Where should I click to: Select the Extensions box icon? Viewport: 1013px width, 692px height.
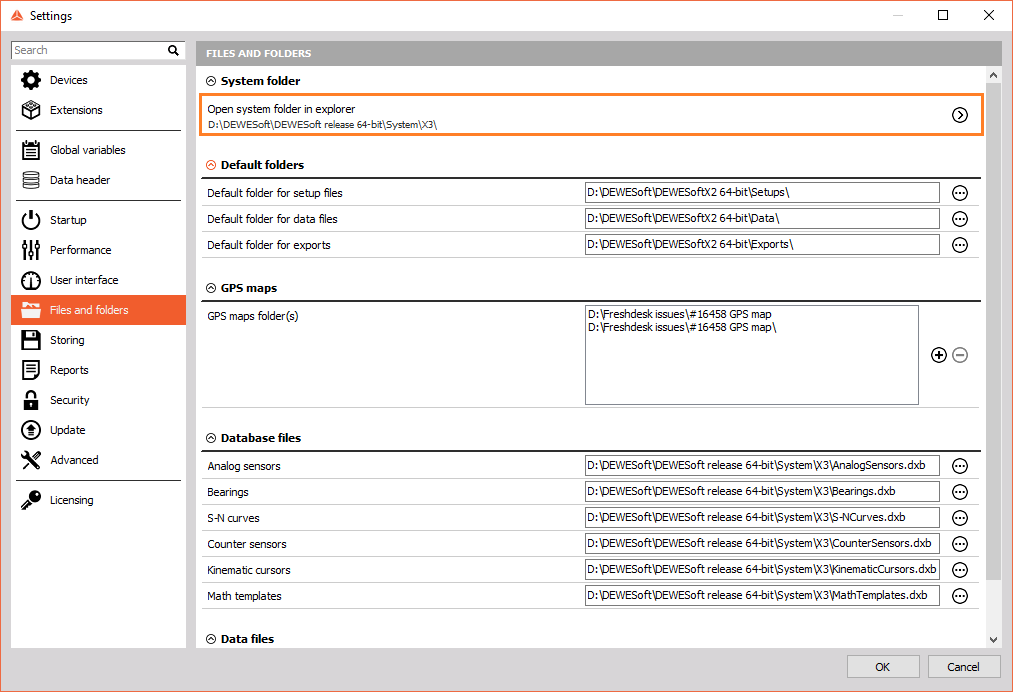click(31, 110)
